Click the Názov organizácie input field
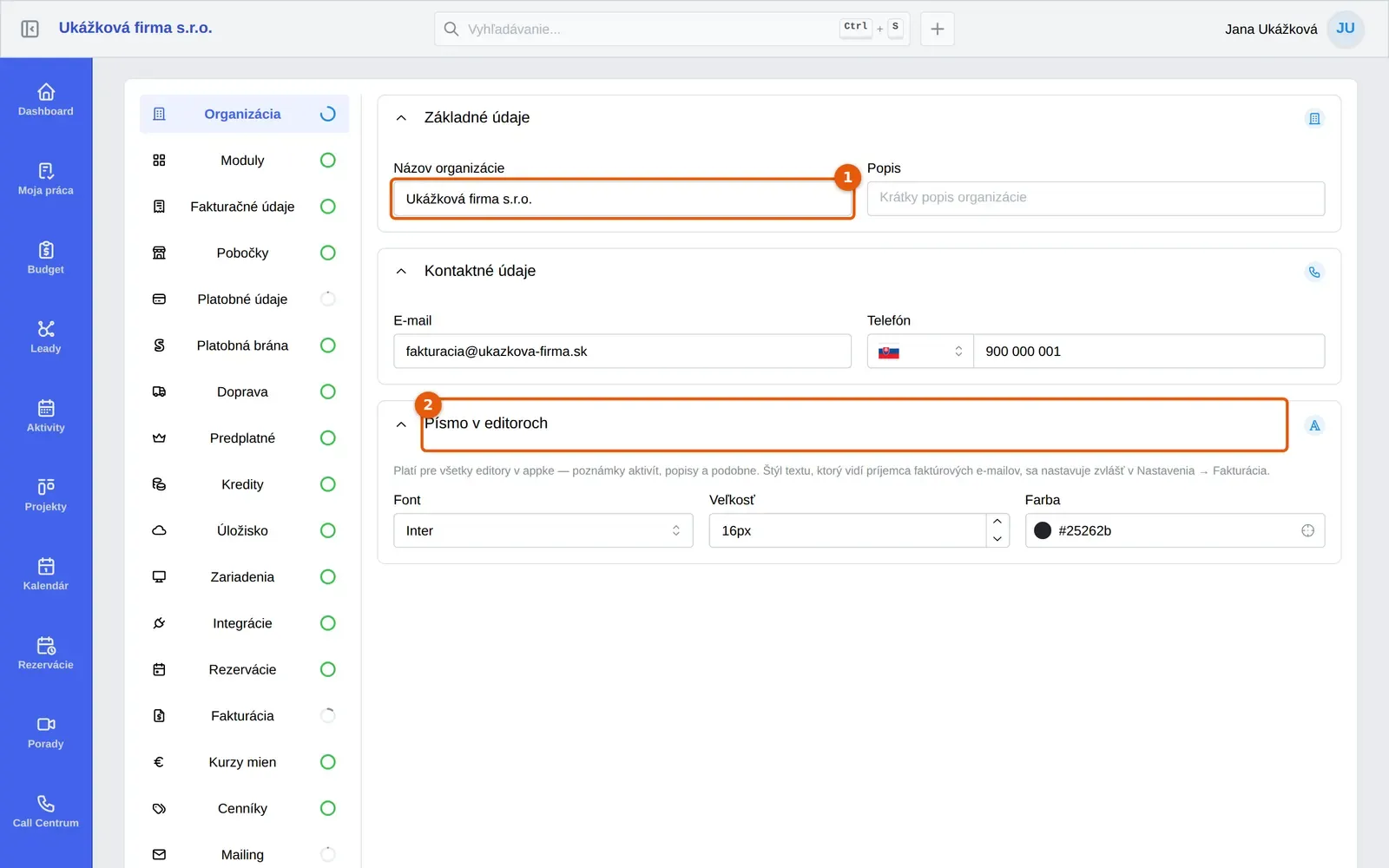1389x868 pixels. (x=622, y=199)
